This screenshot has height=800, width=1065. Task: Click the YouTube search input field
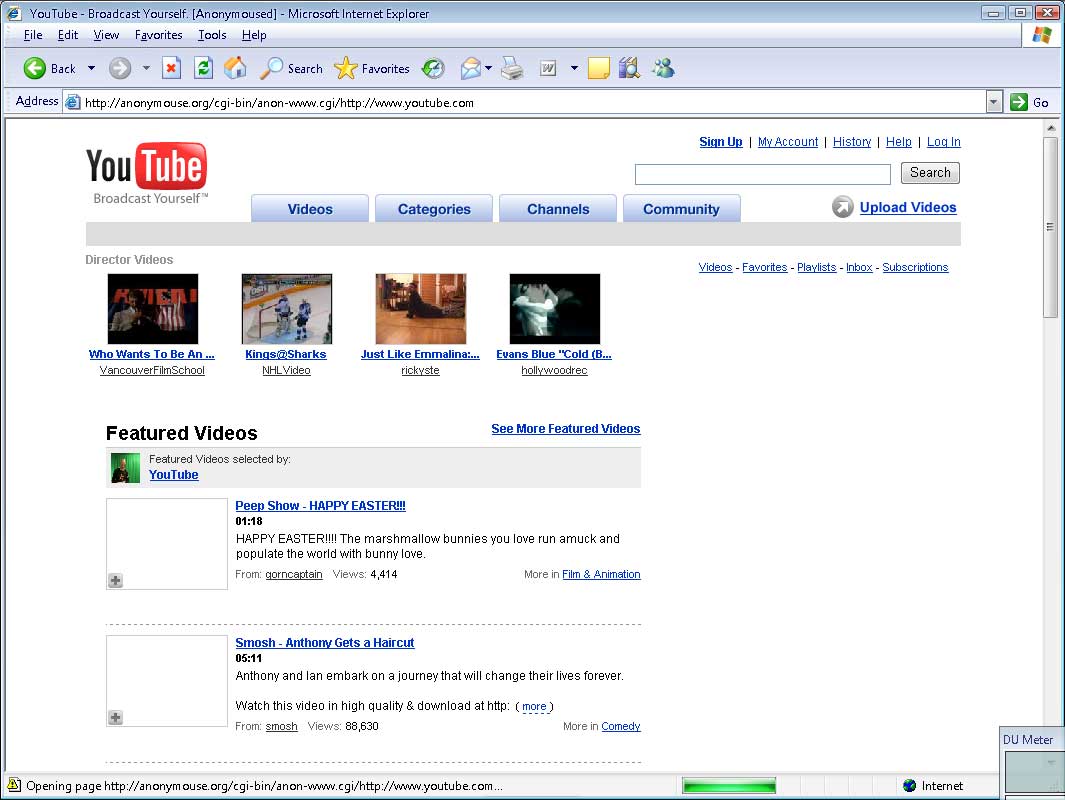tap(762, 174)
